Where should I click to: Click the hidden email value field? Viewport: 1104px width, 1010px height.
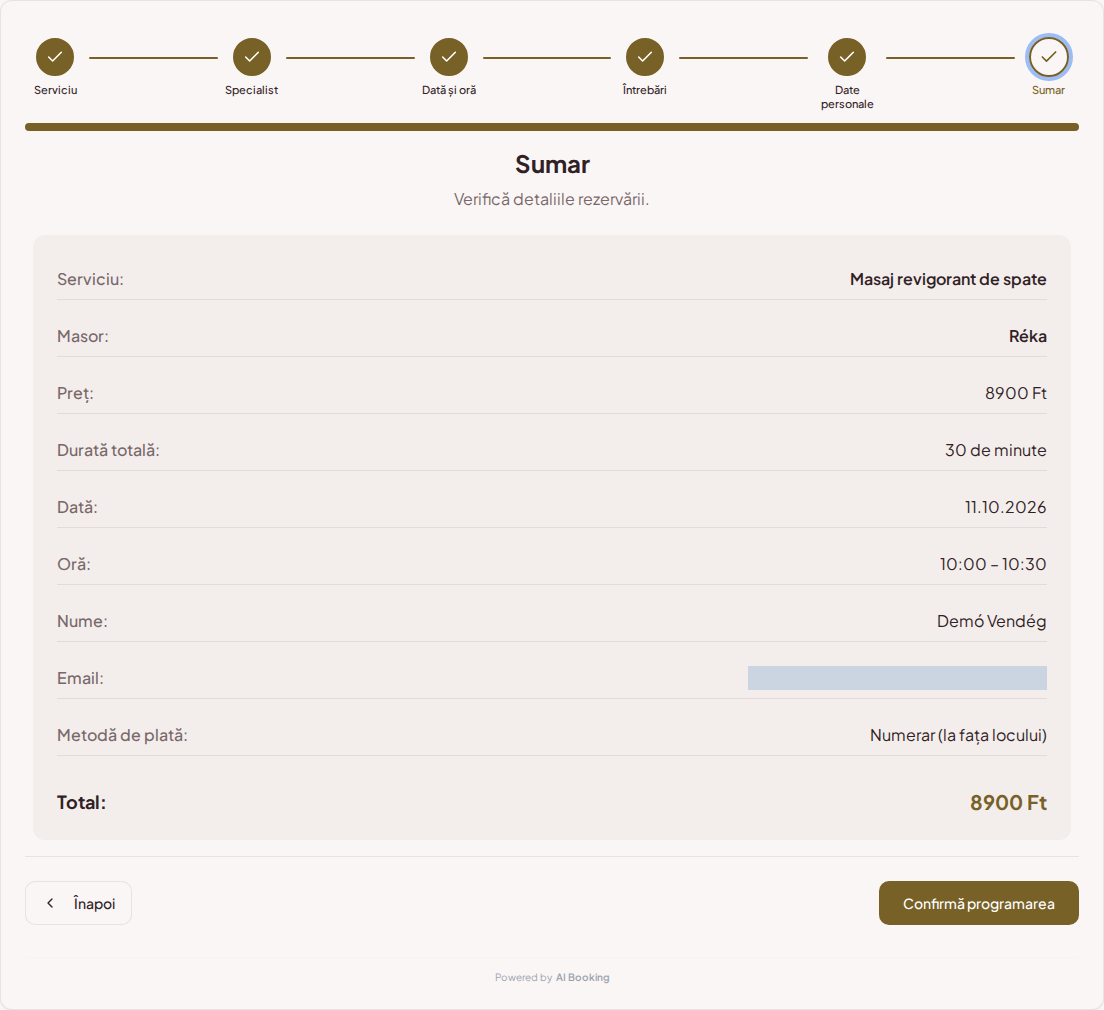pos(896,678)
